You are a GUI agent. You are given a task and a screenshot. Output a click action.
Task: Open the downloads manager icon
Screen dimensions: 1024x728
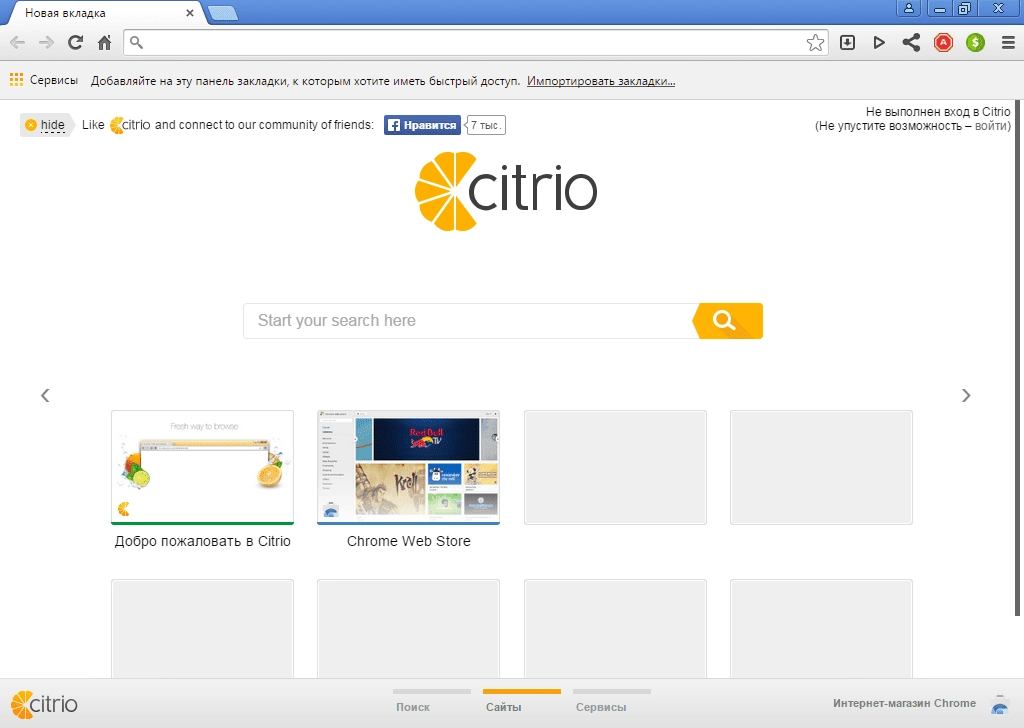point(847,43)
